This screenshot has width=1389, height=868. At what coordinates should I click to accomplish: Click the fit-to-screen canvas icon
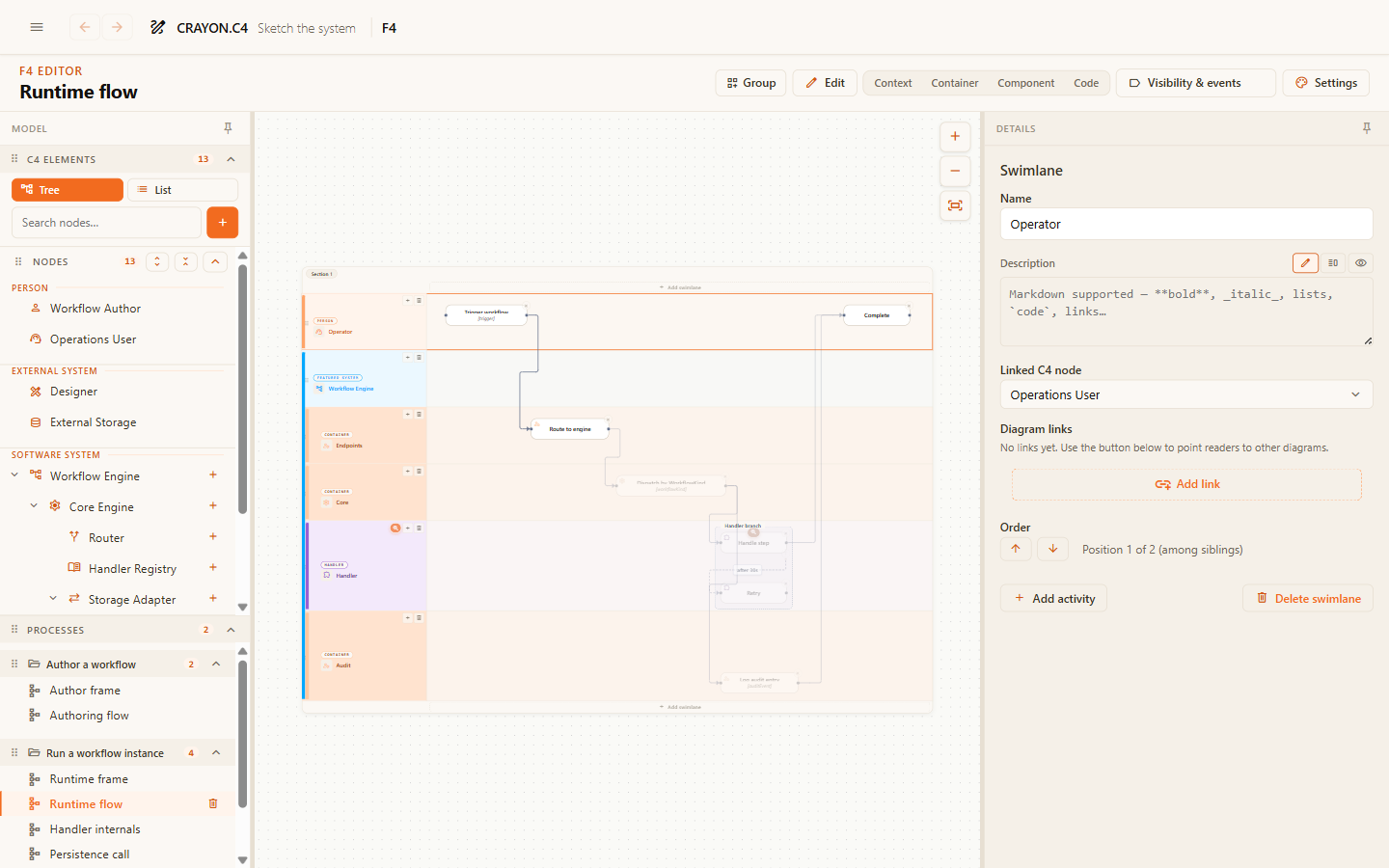955,205
